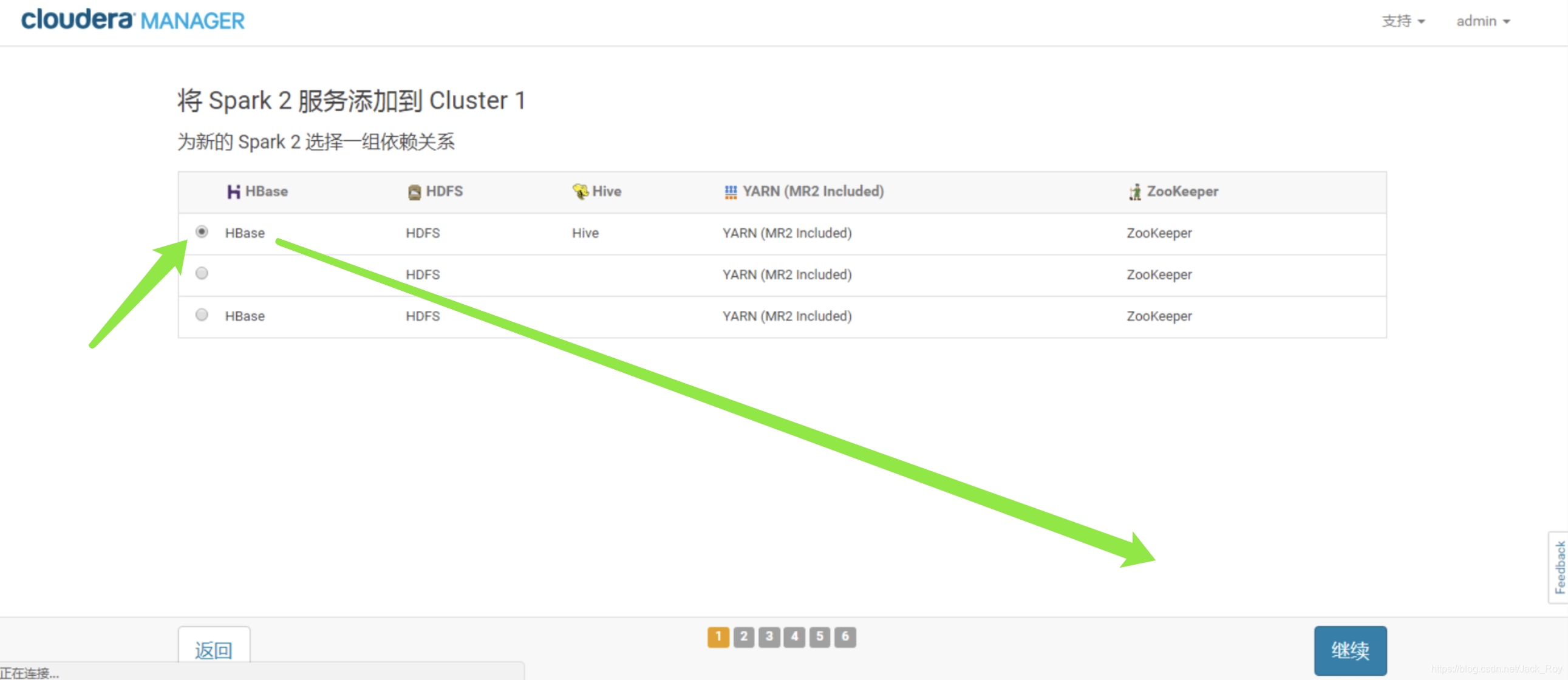Screen dimensions: 1568x680
Task: Click the 正在连接... status bar text
Action: tap(30, 673)
